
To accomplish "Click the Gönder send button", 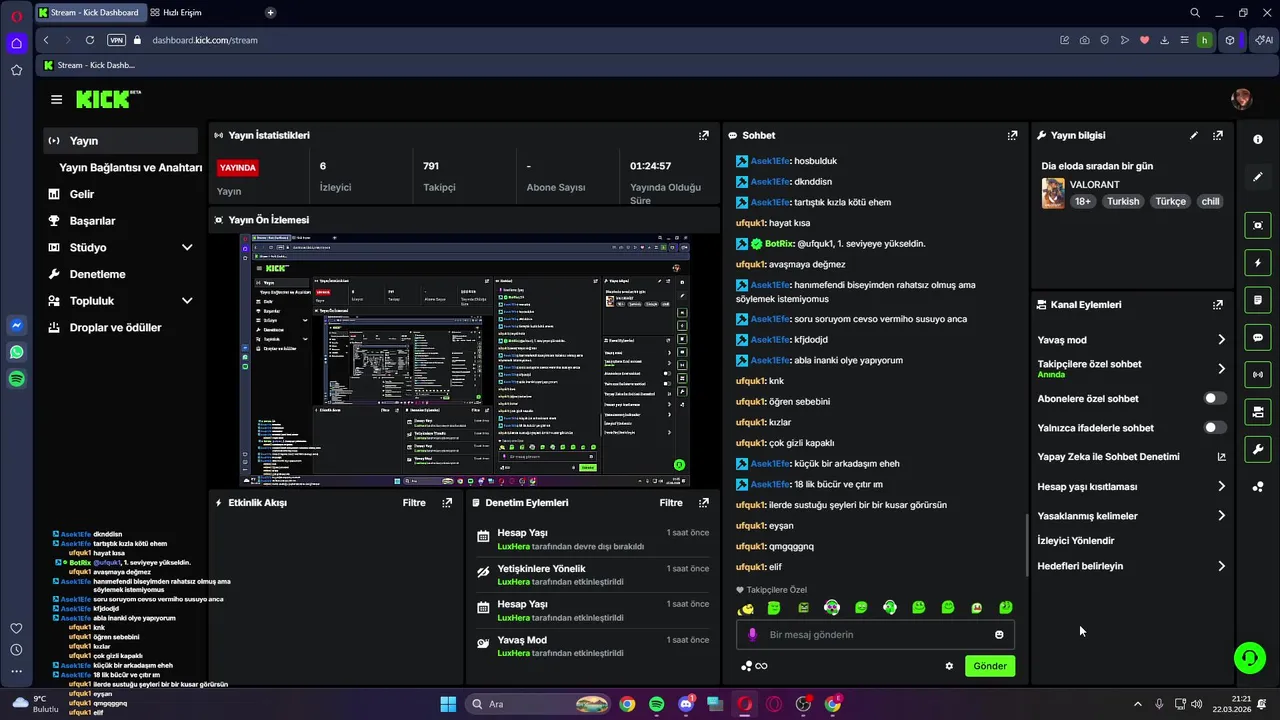I will click(990, 666).
